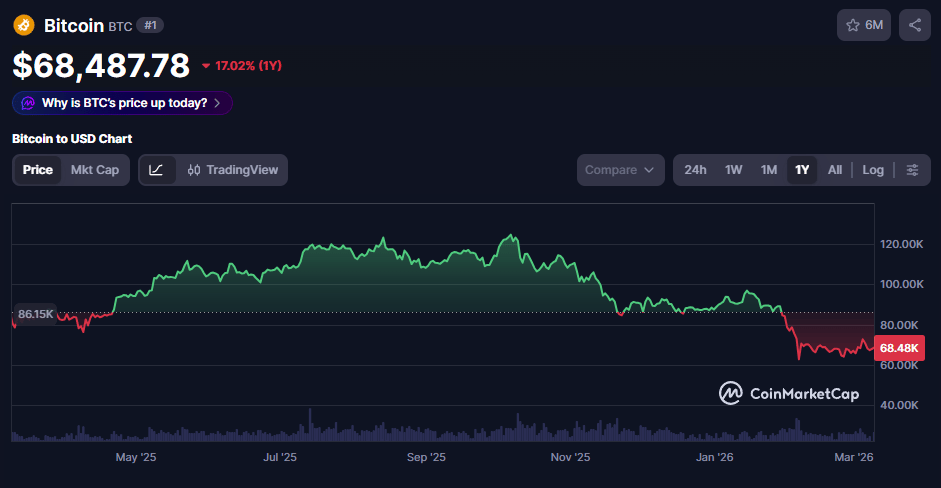Open 'Why is BTC's price up today?'
This screenshot has width=941, height=488.
(122, 103)
